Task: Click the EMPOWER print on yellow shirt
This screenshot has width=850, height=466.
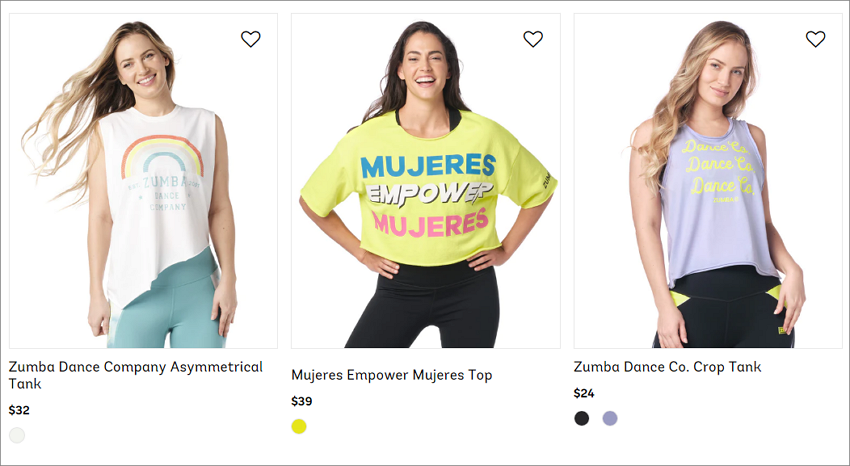Action: pos(429,194)
